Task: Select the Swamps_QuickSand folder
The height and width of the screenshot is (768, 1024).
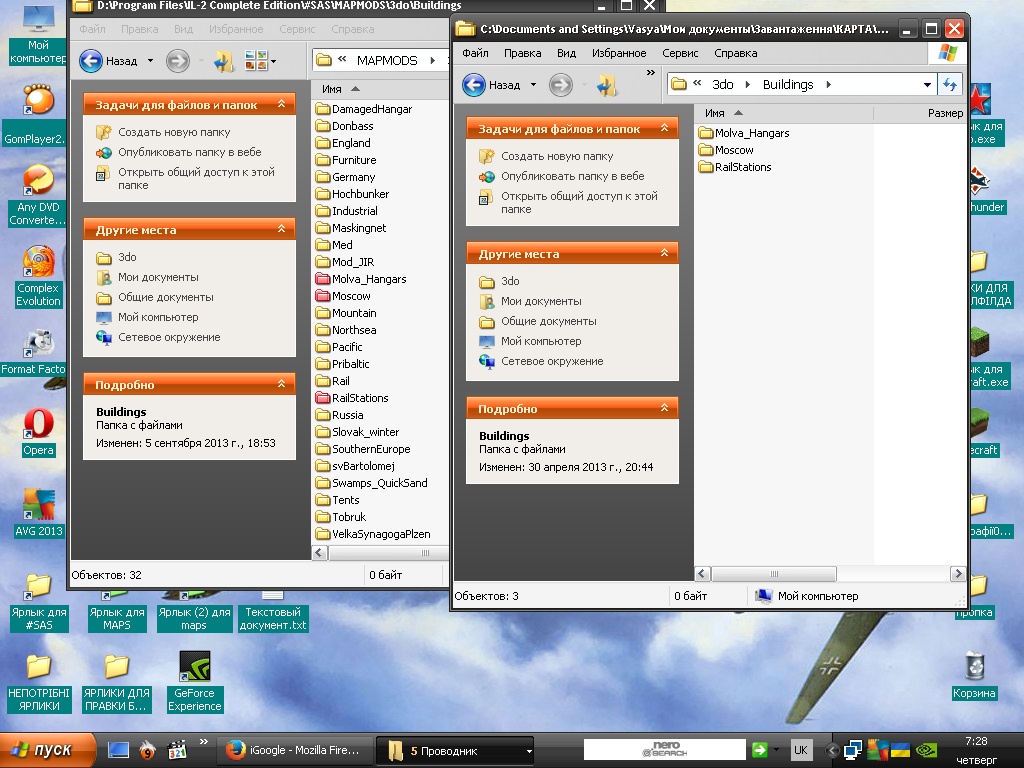Action: [x=378, y=483]
